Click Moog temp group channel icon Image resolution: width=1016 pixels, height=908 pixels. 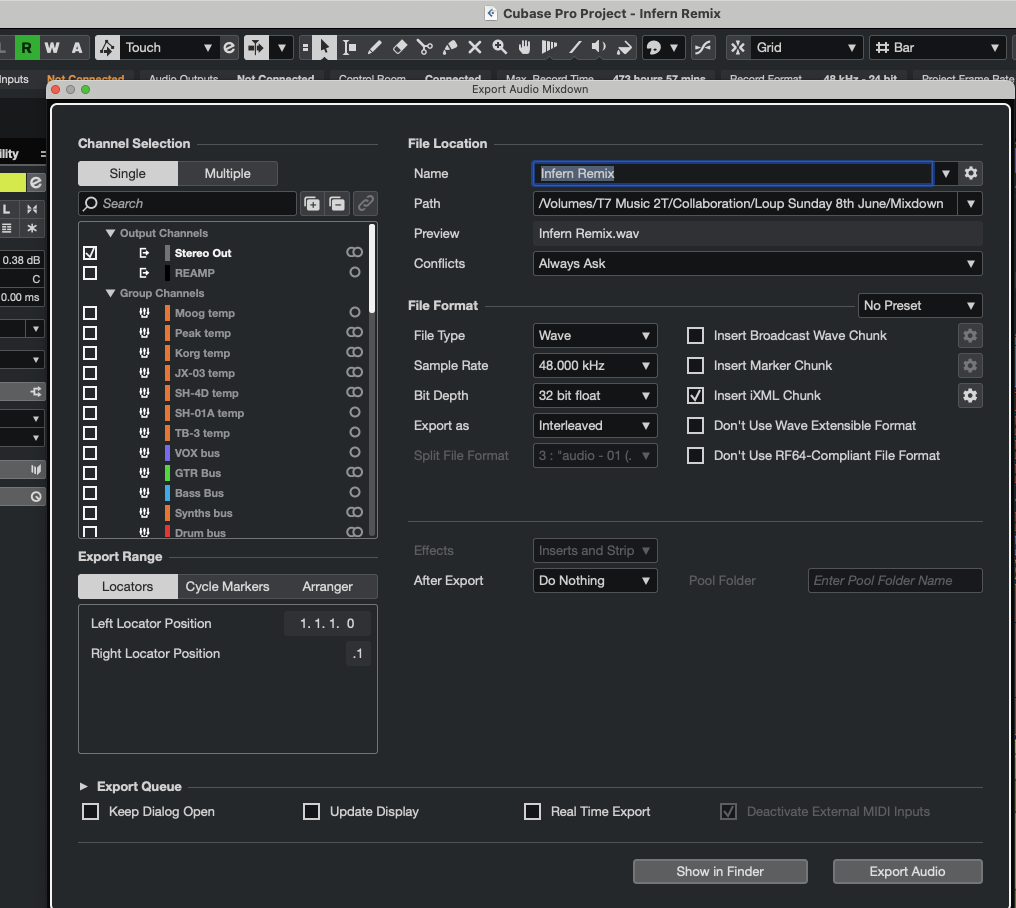144,313
